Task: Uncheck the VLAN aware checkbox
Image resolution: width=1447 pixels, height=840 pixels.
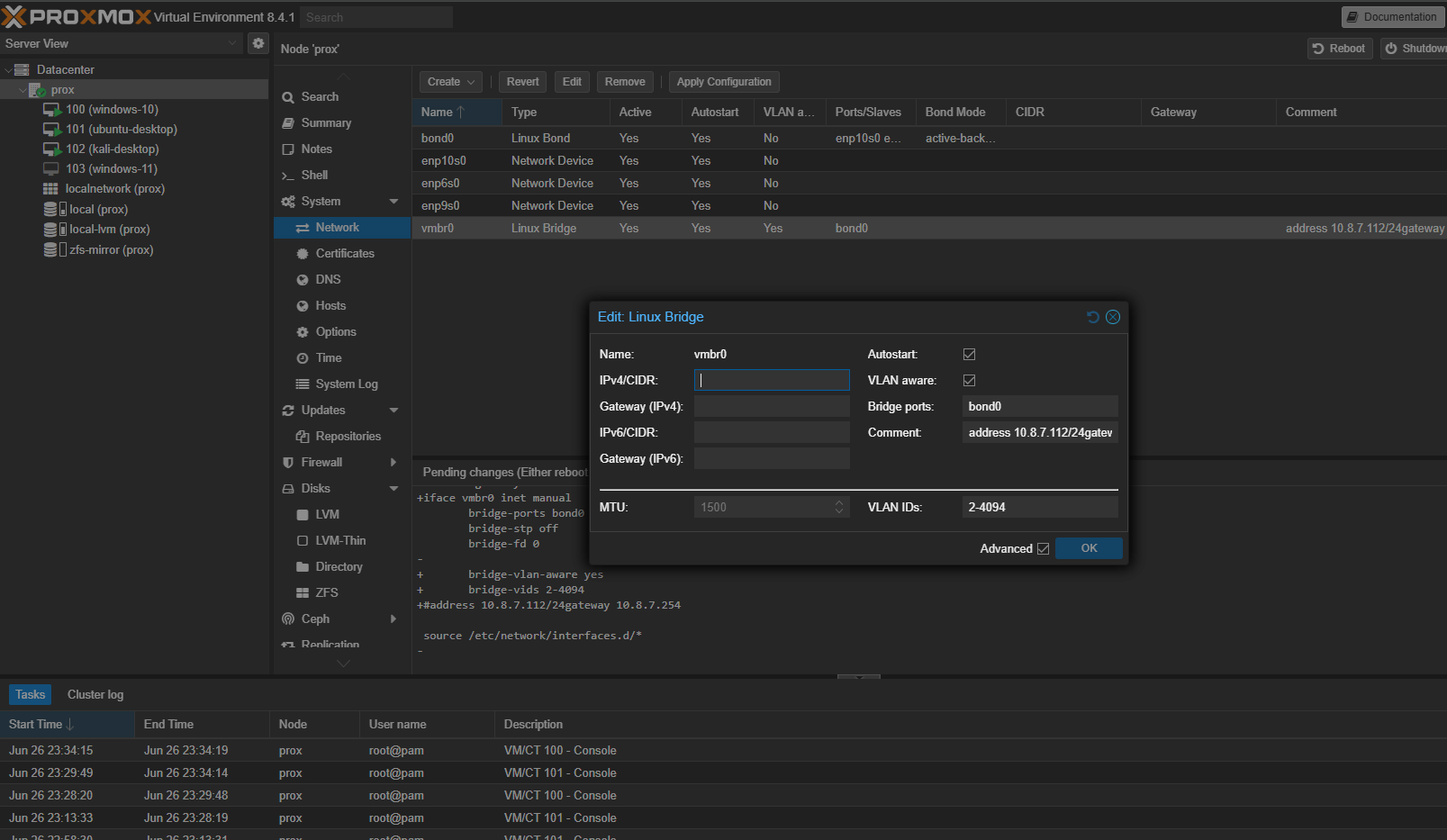Action: pos(969,380)
